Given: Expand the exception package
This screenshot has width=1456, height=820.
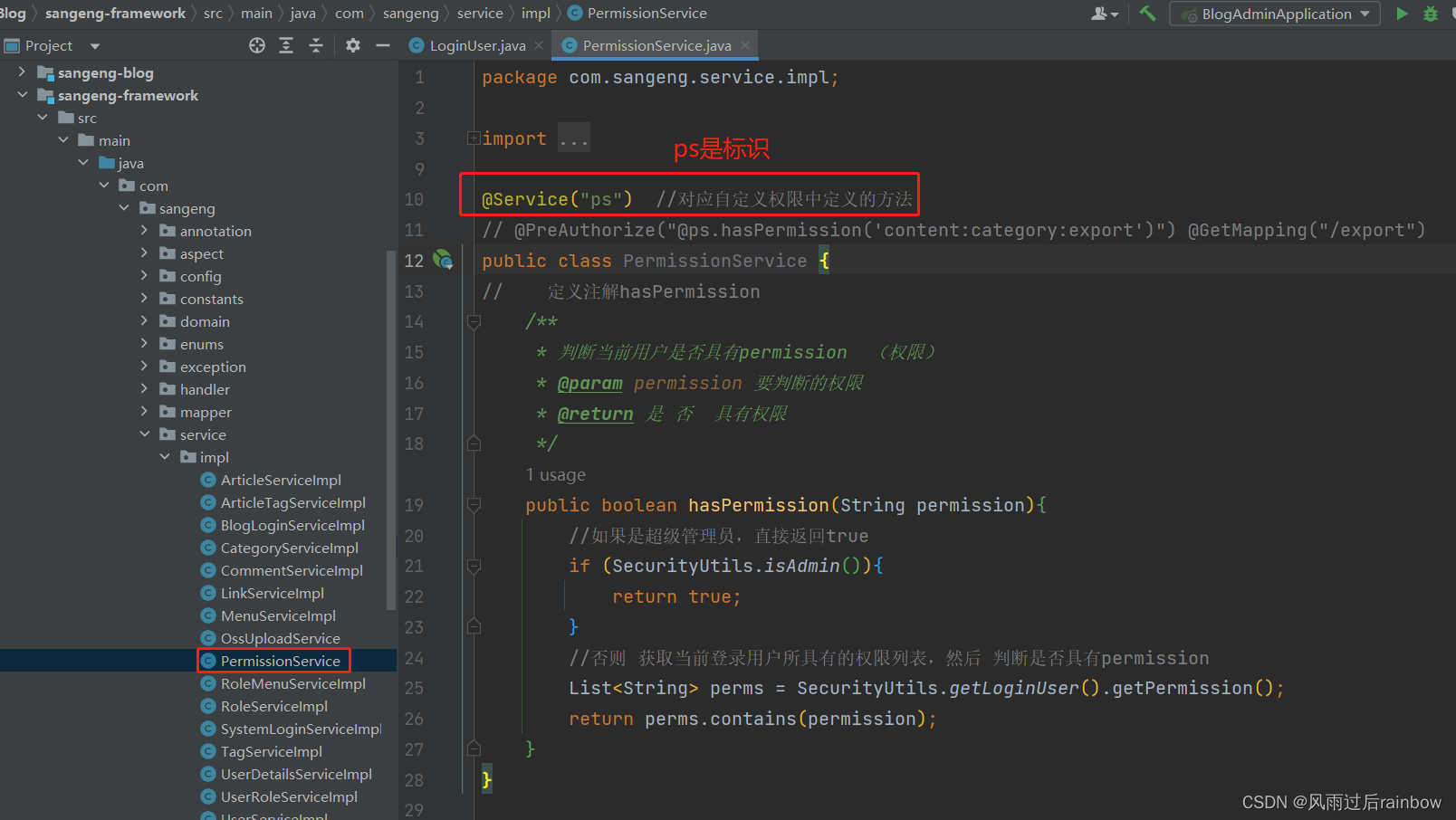Looking at the screenshot, I should 144,367.
